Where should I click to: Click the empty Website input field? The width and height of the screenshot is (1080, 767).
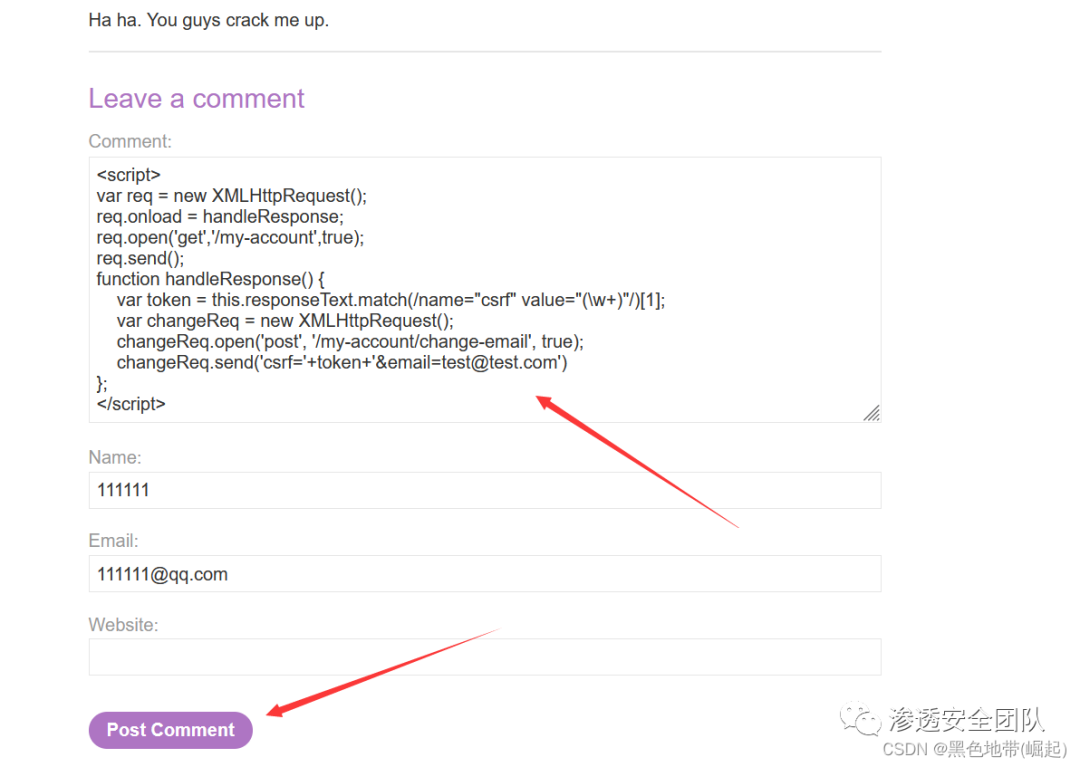point(485,657)
